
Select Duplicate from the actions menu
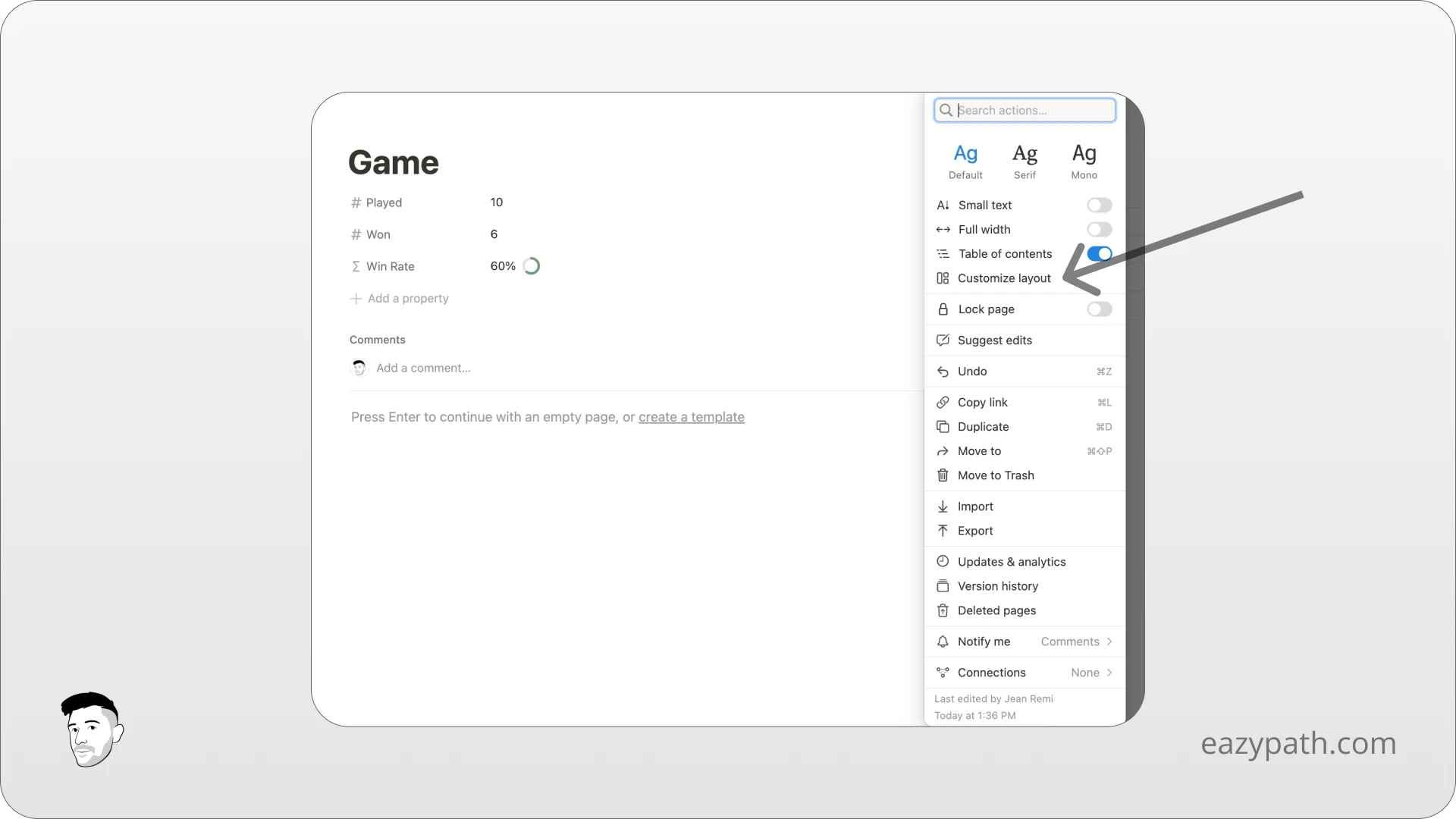pos(983,426)
